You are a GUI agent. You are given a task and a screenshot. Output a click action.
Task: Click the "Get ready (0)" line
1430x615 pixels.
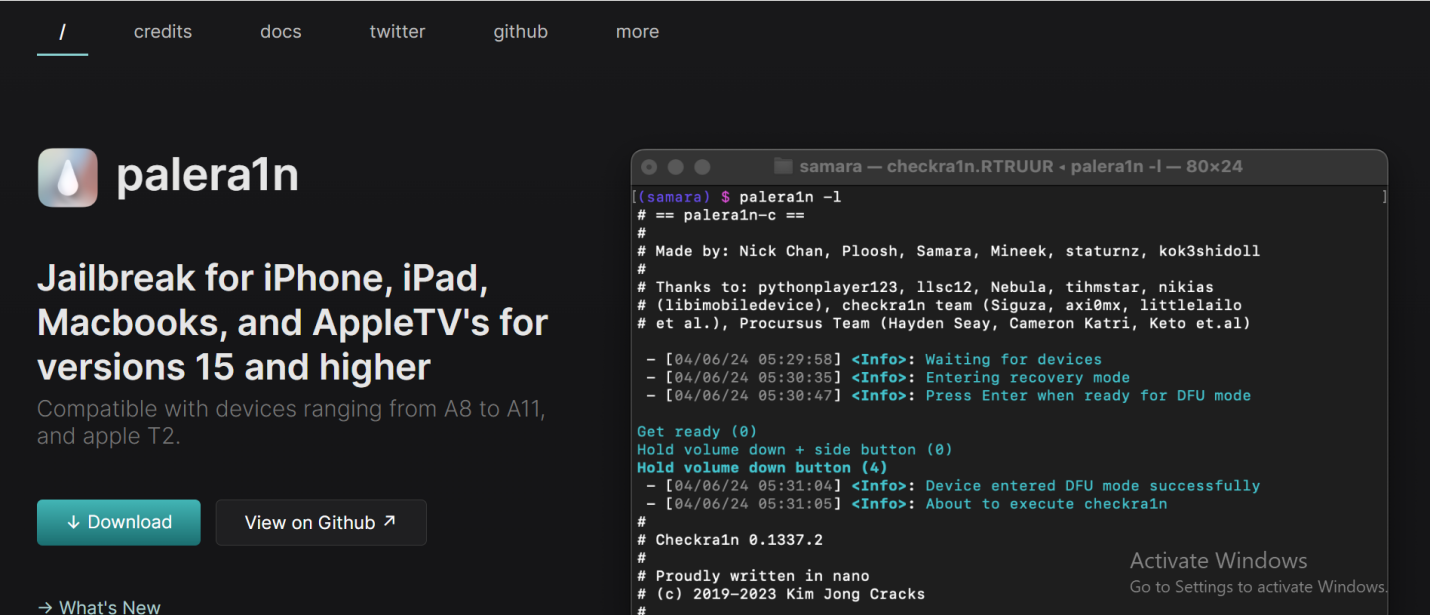(x=697, y=431)
